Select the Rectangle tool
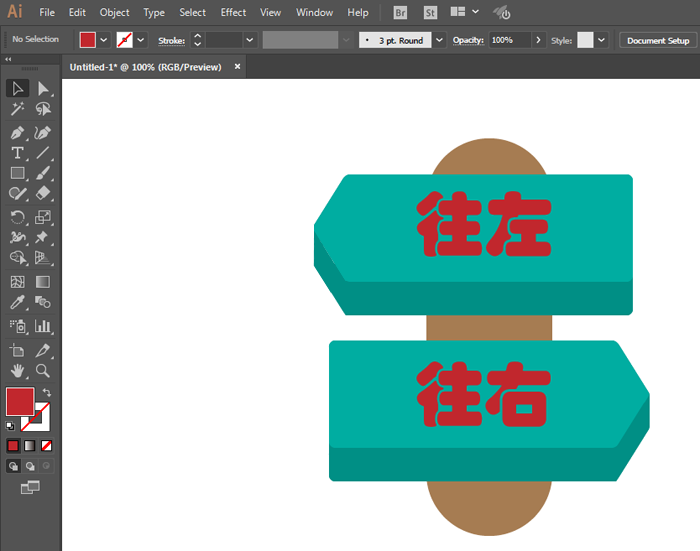 (18, 173)
